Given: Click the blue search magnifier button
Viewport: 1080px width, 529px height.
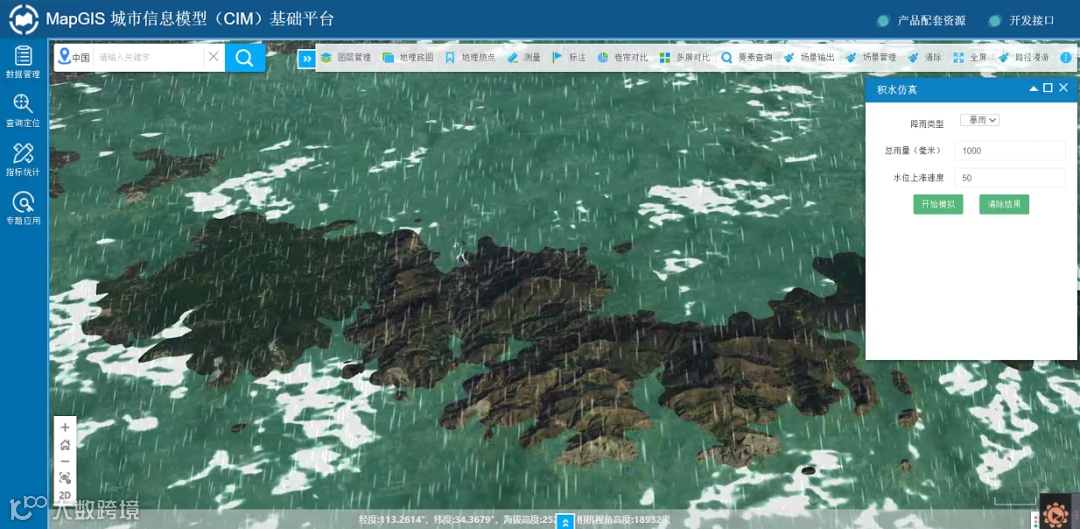Looking at the screenshot, I should (245, 58).
